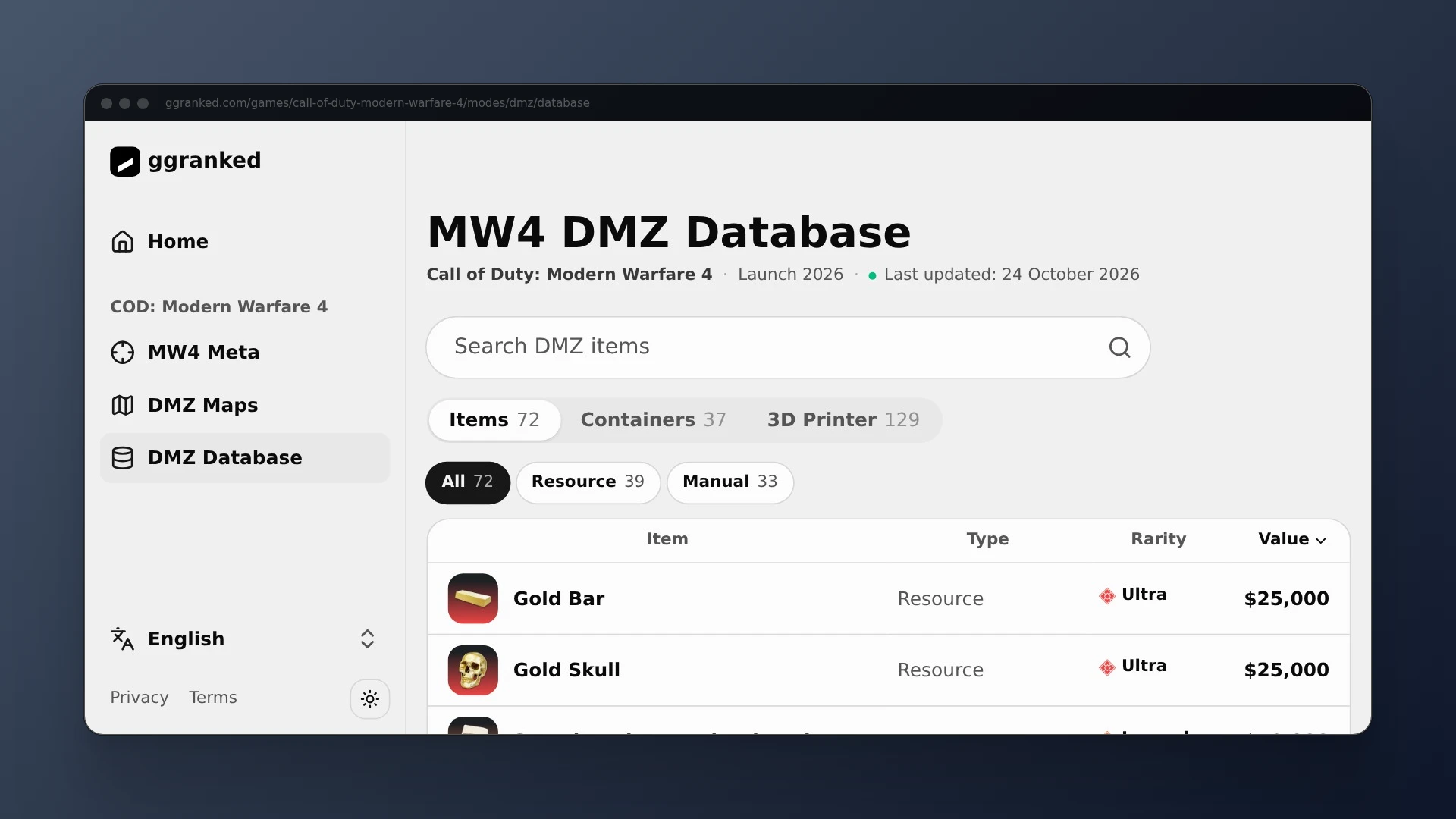Click the Search DMZ items field
Image resolution: width=1456 pixels, height=819 pixels.
(x=788, y=347)
